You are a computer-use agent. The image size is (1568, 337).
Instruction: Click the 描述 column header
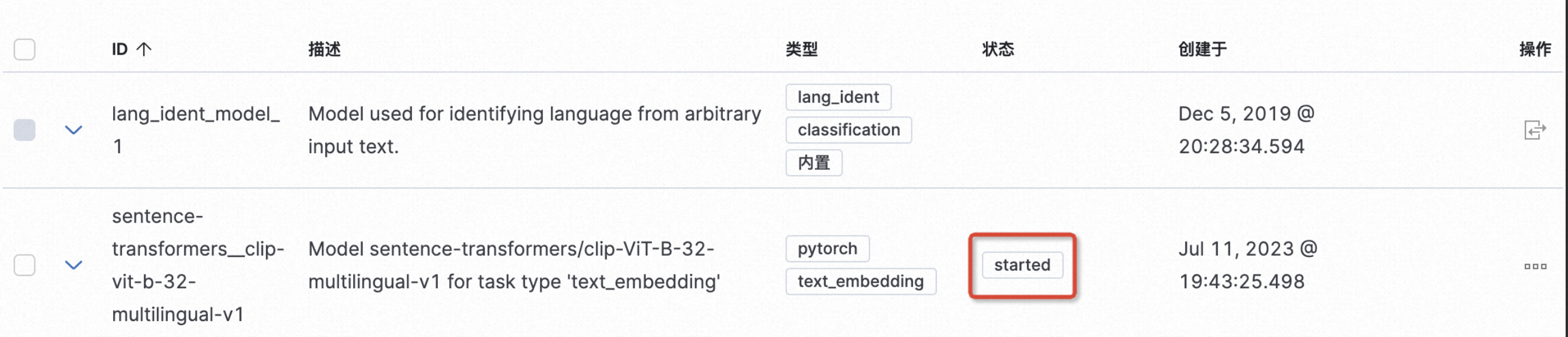pyautogui.click(x=324, y=49)
